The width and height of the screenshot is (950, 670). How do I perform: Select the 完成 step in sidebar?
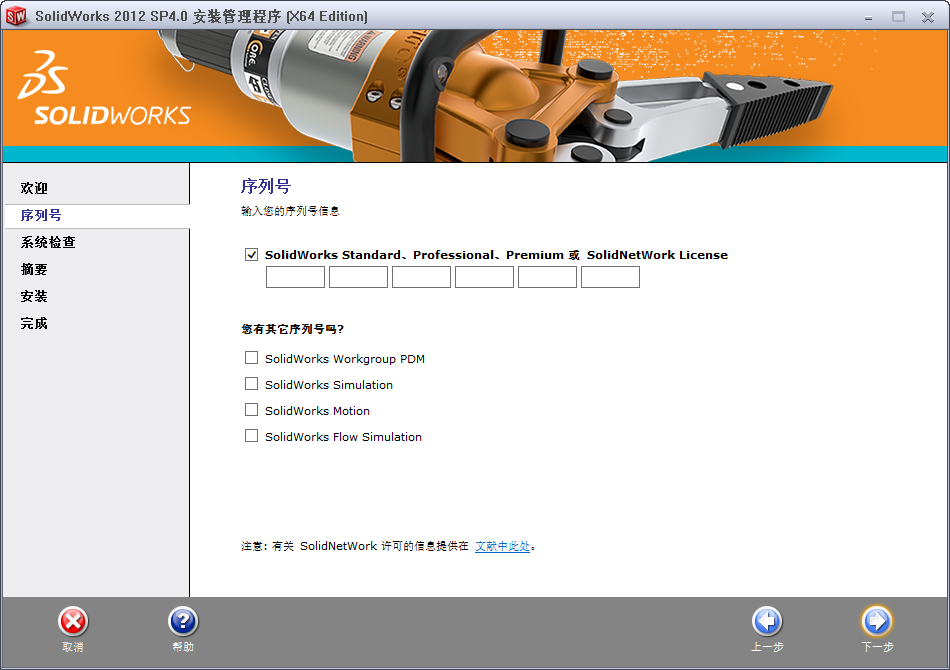coord(34,323)
